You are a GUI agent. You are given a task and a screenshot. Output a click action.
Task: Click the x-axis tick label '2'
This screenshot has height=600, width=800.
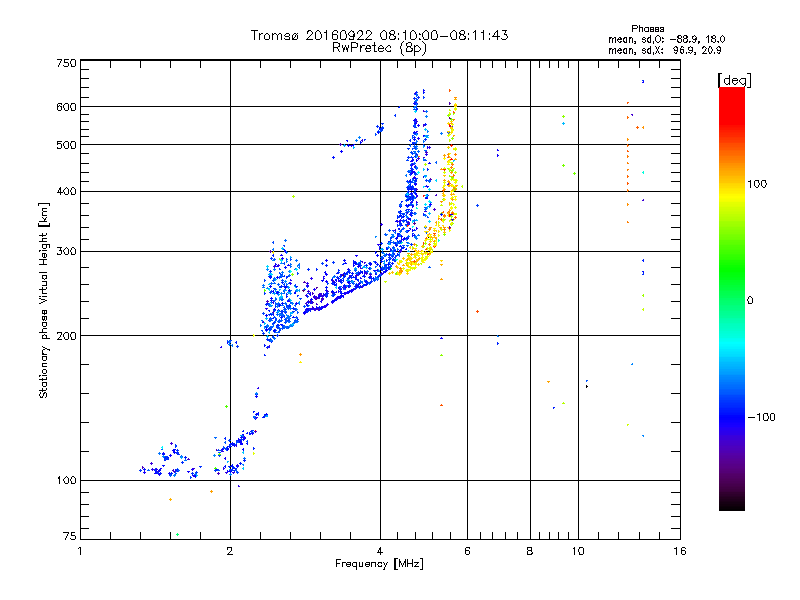(230, 551)
